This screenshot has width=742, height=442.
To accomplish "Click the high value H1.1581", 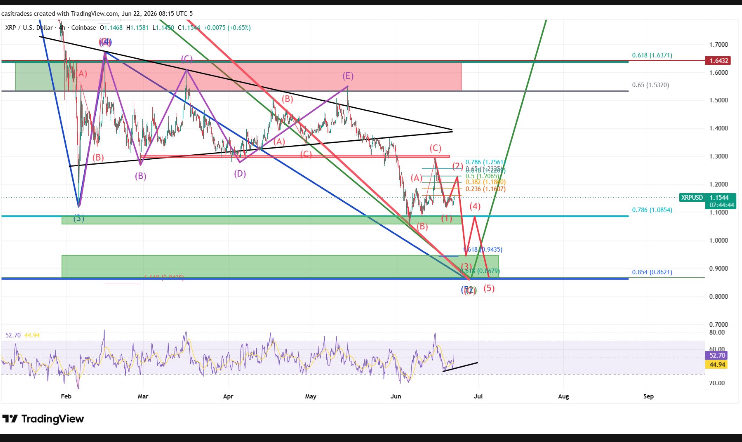I will click(137, 28).
